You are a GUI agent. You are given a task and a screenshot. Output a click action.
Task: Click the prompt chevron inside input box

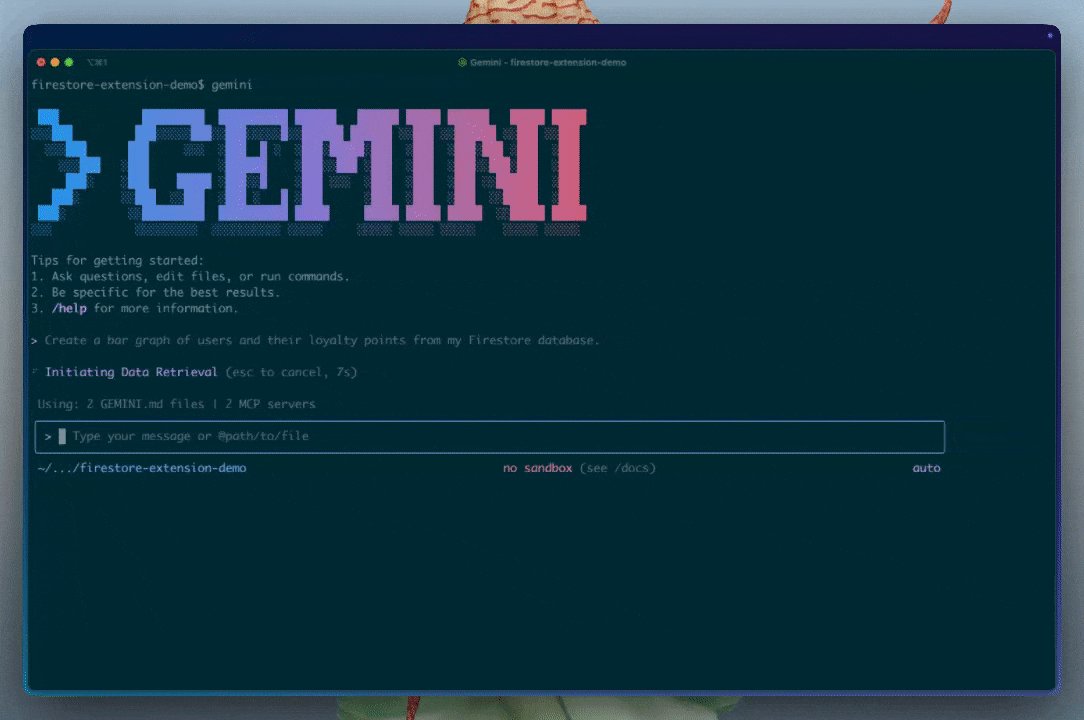[x=48, y=437]
